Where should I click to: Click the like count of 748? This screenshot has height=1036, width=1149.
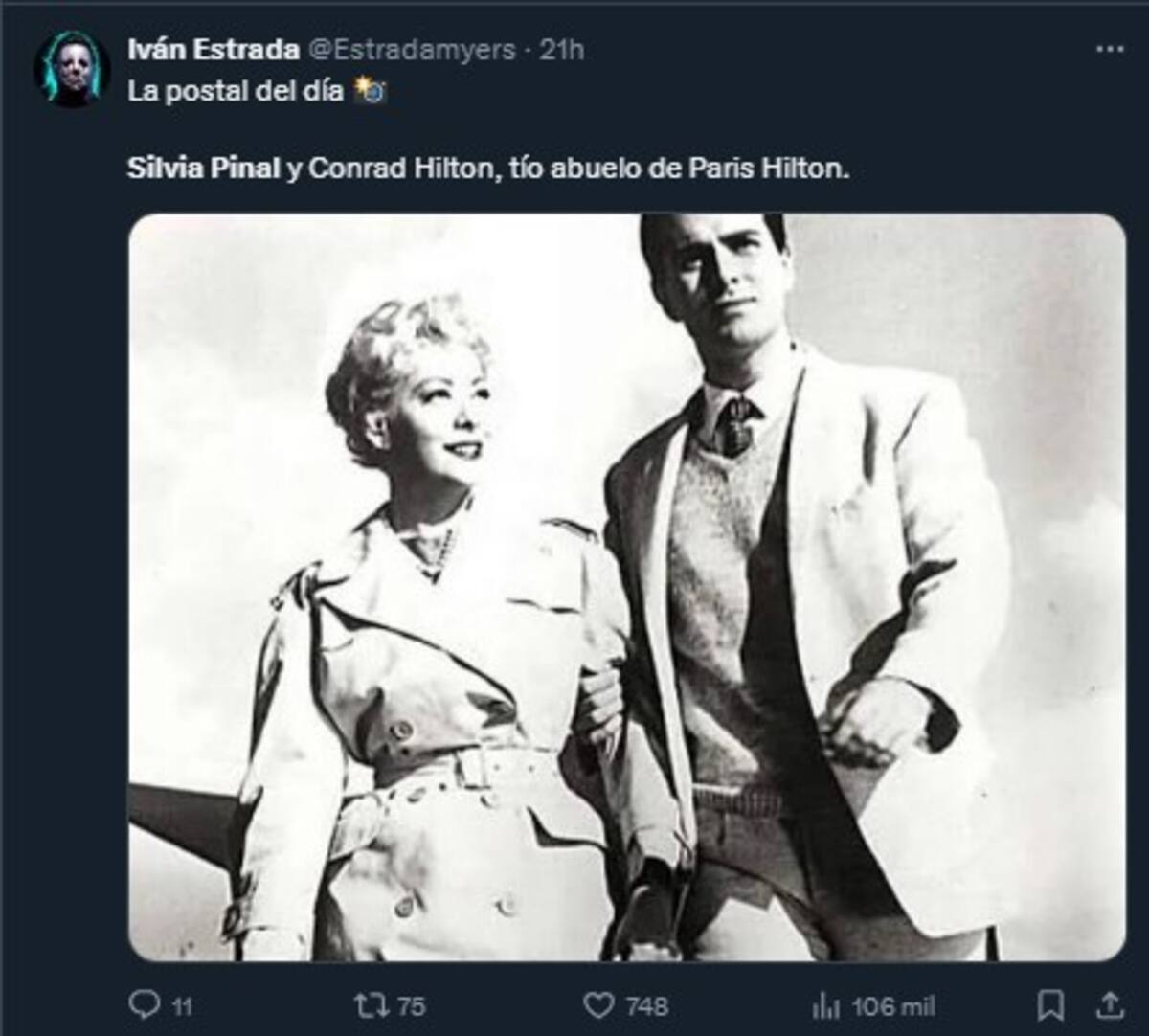click(x=646, y=1006)
